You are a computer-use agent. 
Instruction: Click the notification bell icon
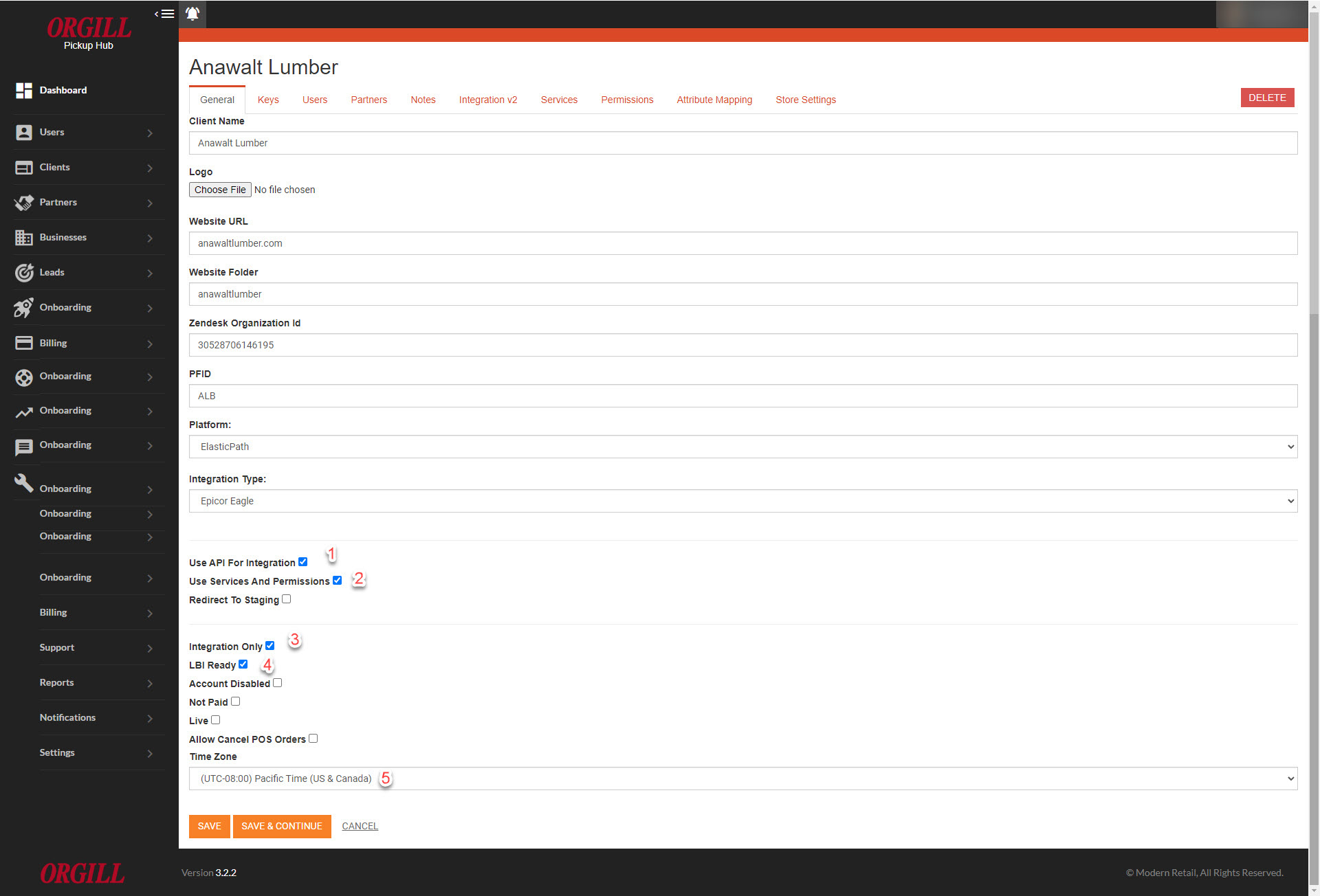click(192, 14)
